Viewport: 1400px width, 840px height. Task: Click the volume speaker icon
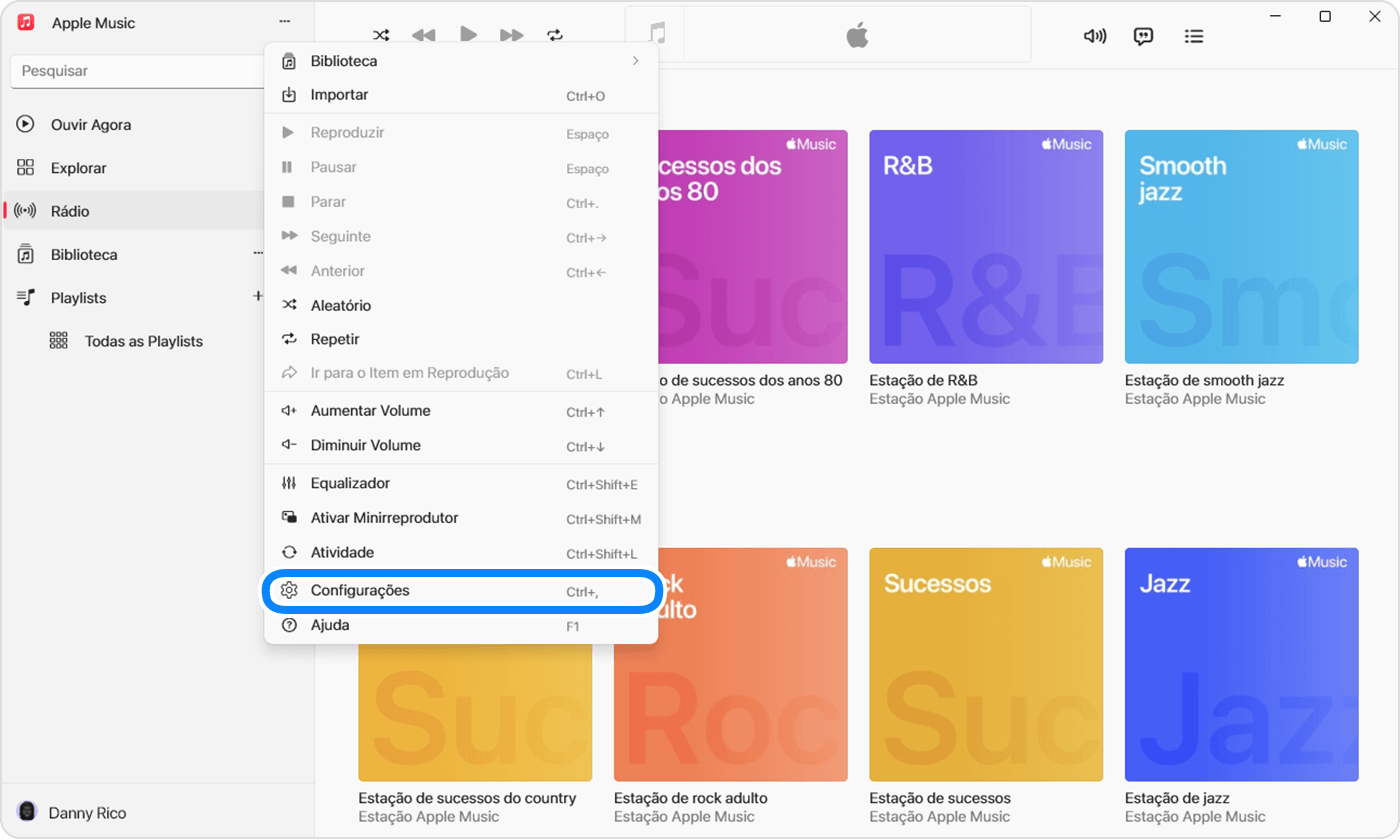point(1095,36)
